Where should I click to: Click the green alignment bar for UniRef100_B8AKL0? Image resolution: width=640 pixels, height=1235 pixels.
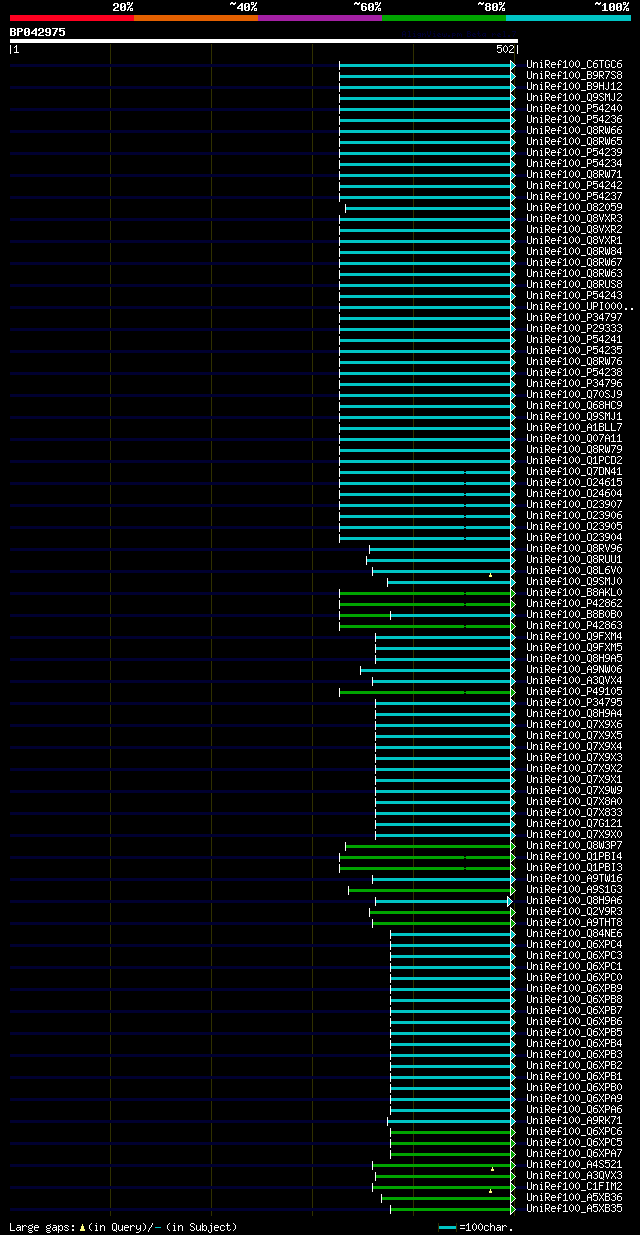click(427, 592)
